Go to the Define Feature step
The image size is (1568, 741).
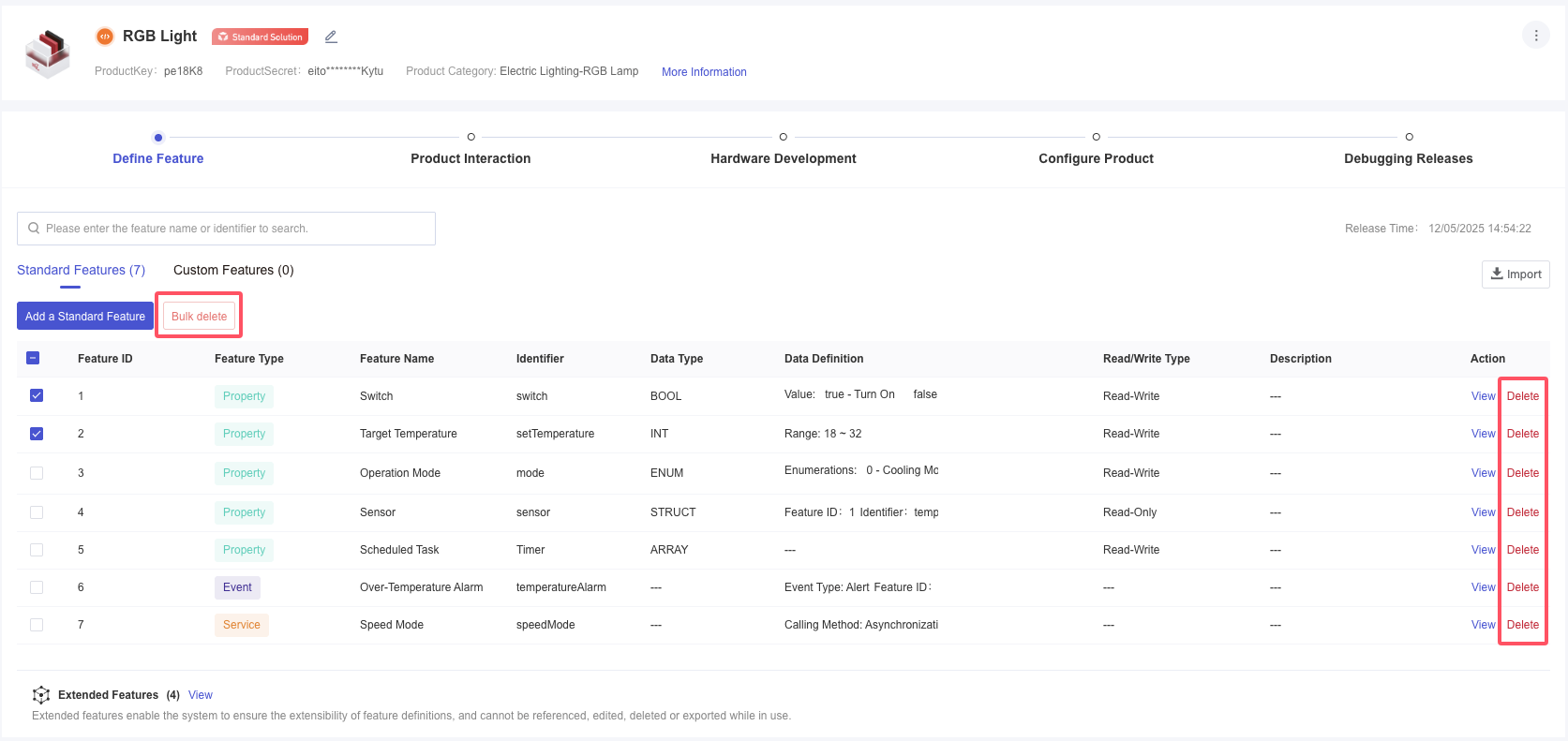pos(158,158)
